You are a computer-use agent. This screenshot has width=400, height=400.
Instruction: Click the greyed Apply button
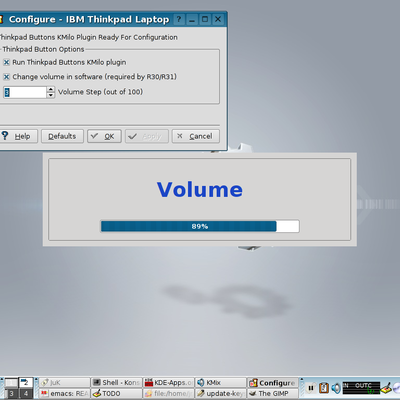[147, 136]
